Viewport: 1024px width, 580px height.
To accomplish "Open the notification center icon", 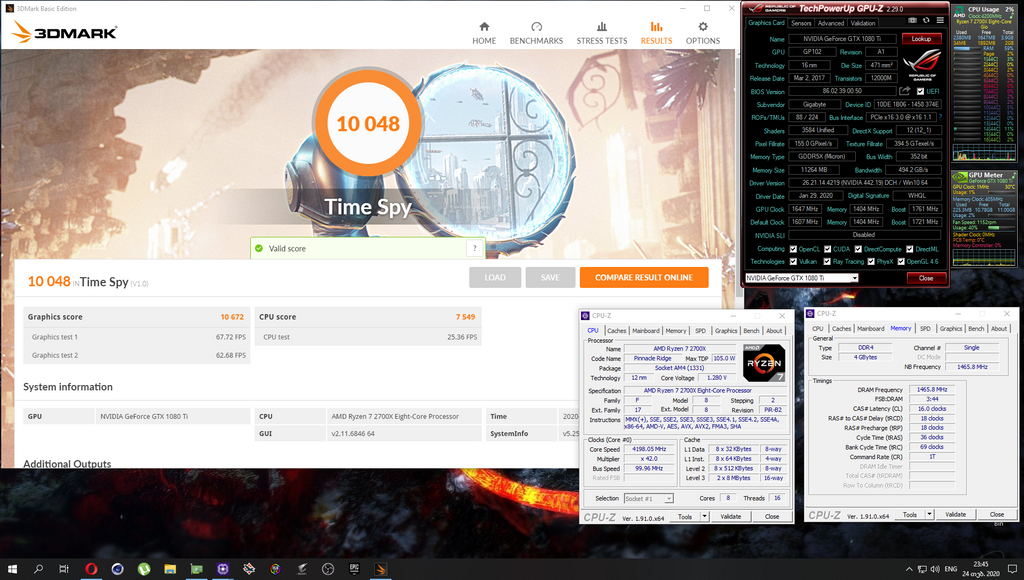I will [x=1012, y=569].
